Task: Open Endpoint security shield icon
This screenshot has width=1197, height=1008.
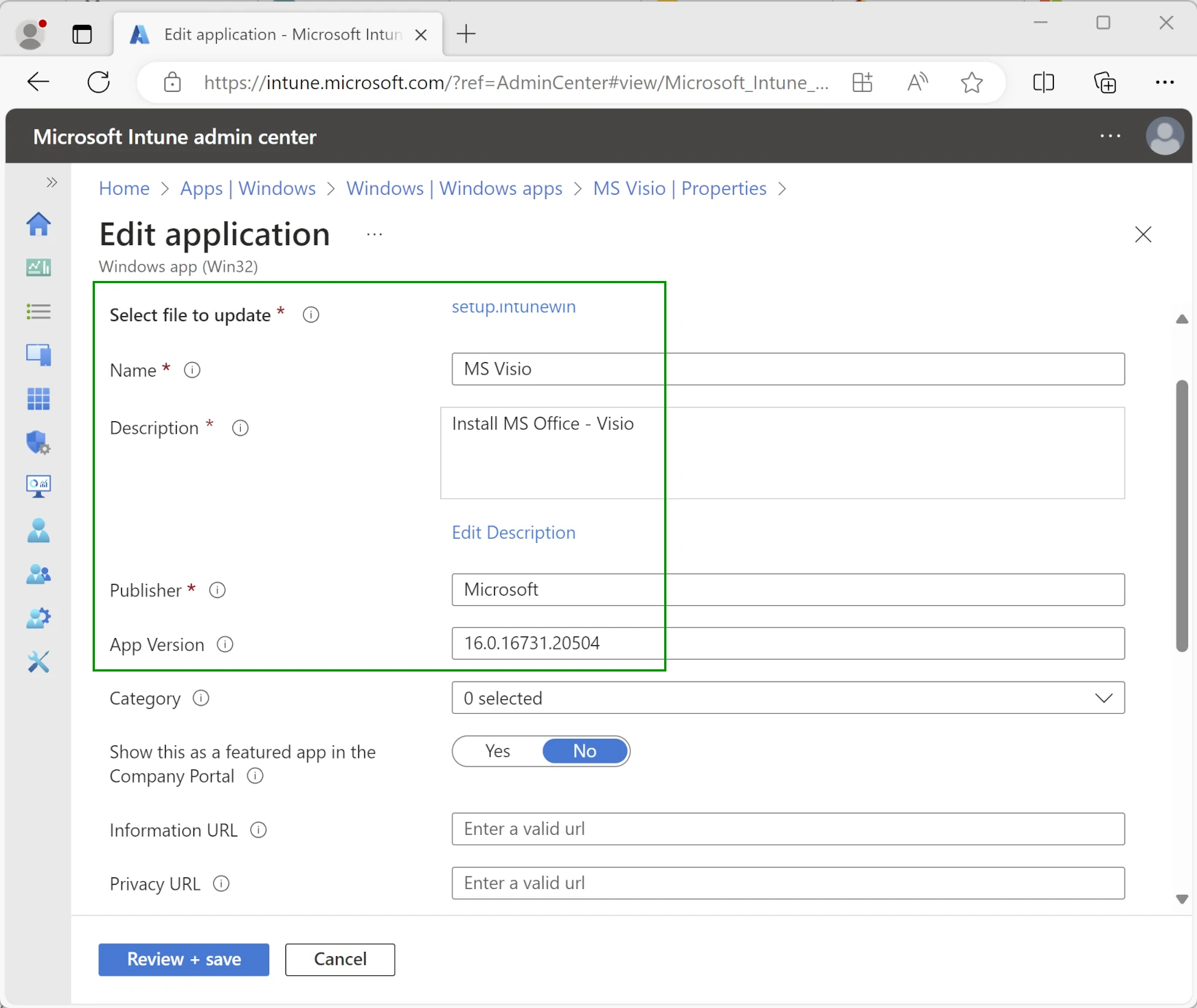Action: point(39,442)
